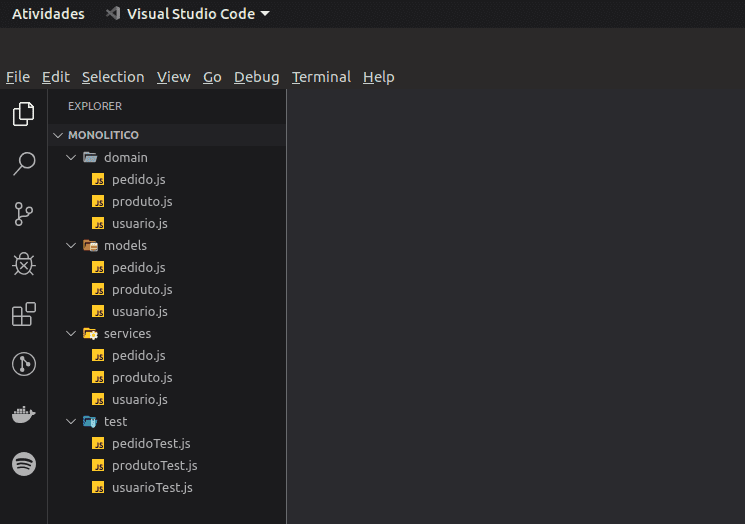
Task: Open the Debug menu
Action: 257,77
